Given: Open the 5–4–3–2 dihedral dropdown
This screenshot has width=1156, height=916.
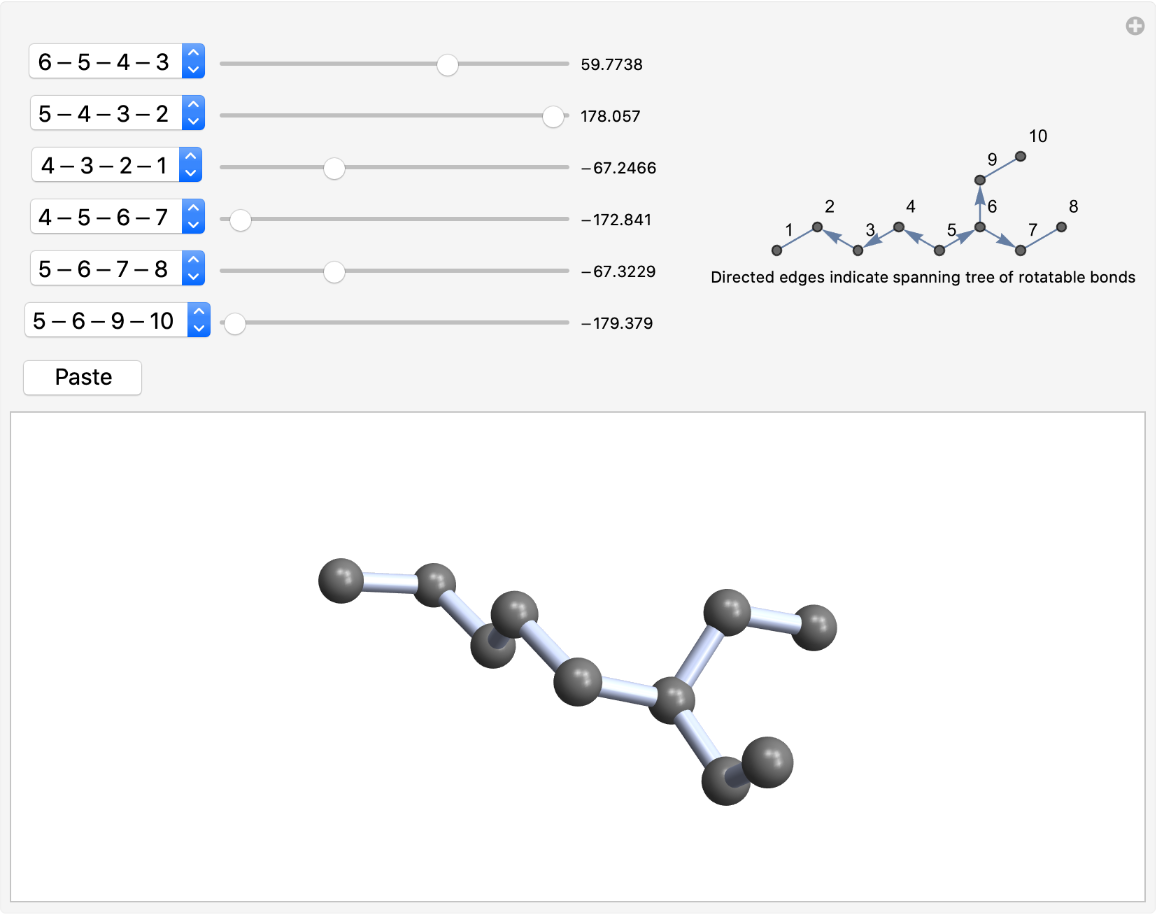Looking at the screenshot, I should [x=117, y=114].
